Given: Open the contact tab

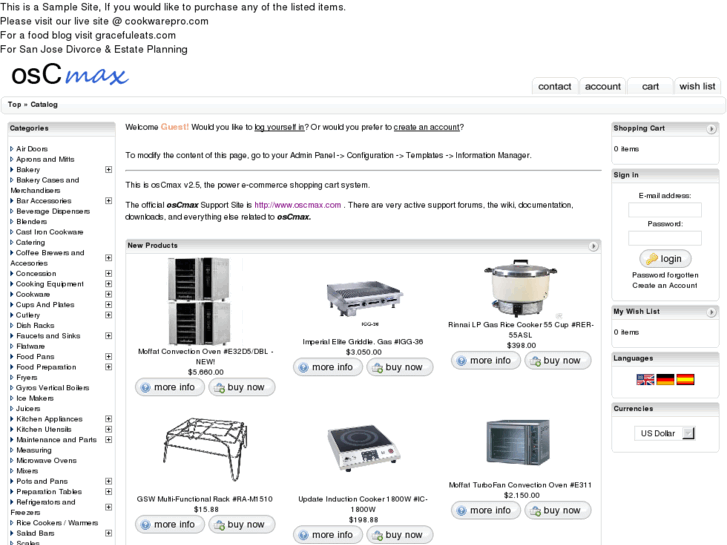Looking at the screenshot, I should coord(554,86).
